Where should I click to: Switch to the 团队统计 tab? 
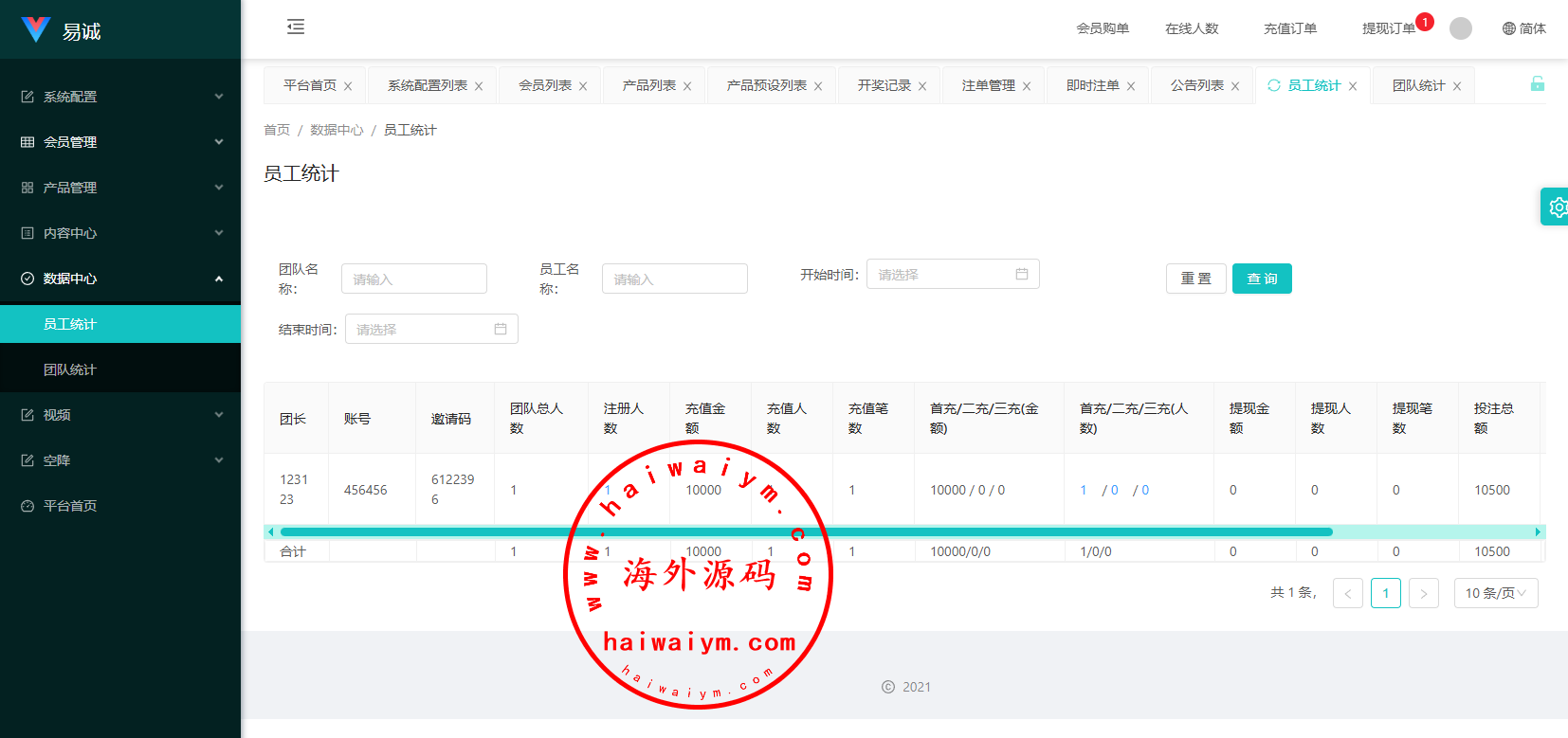pos(1418,85)
